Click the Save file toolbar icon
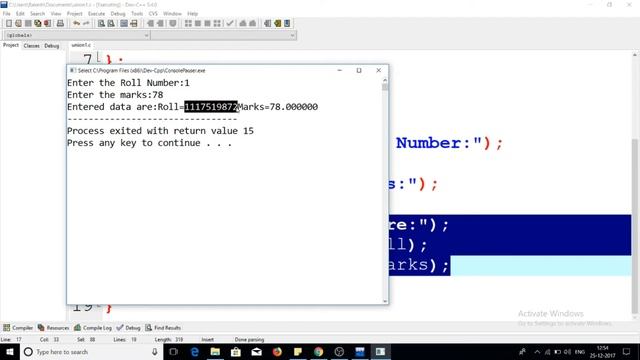 28,24
